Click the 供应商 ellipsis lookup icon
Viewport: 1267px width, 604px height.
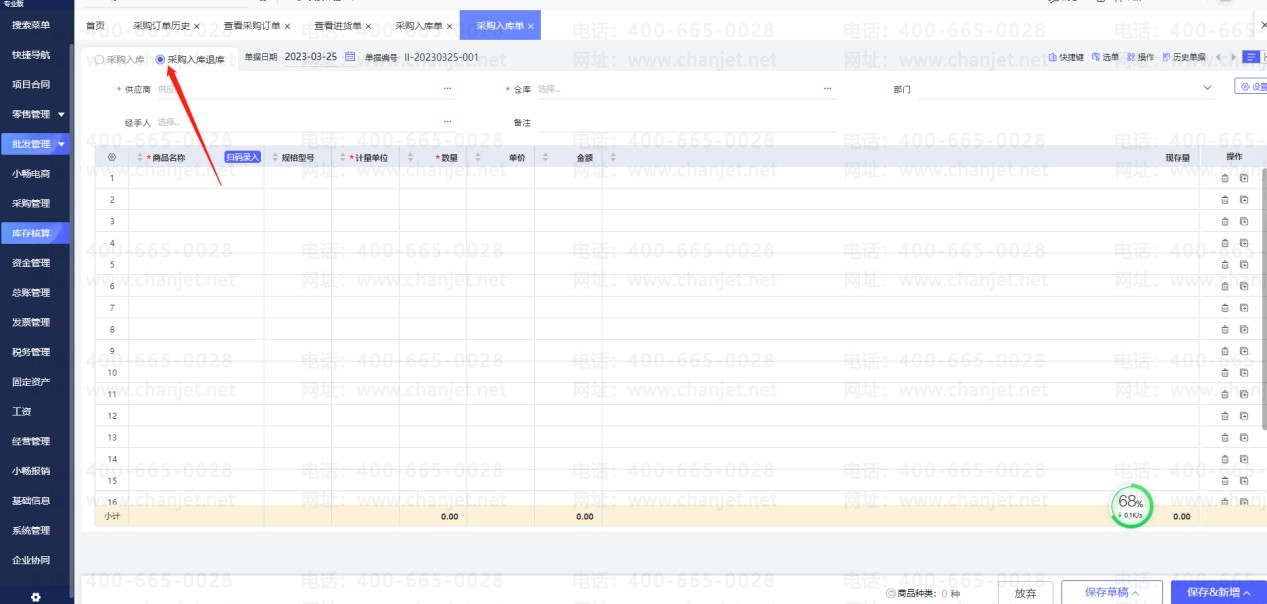[447, 89]
